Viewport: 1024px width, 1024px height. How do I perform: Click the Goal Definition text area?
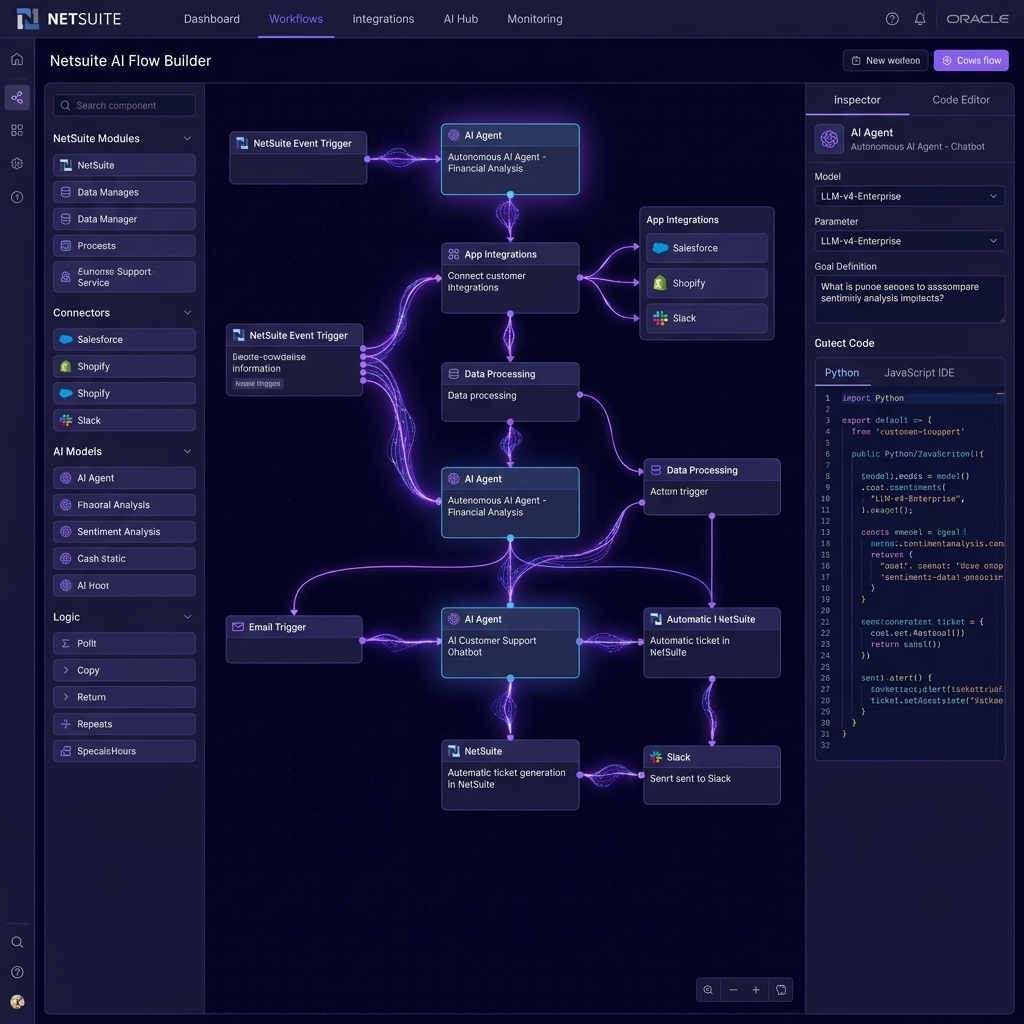click(909, 299)
